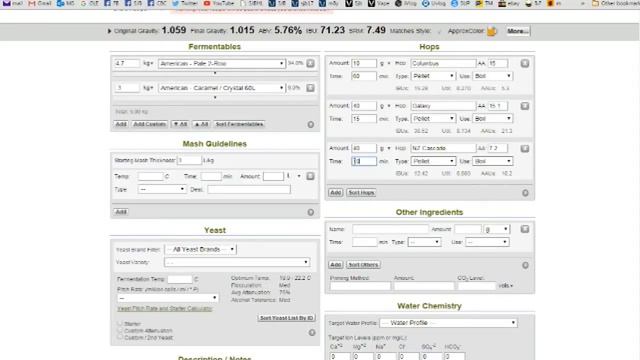640x360 pixels.
Task: Open the YouTube bookmark
Action: tap(218, 3)
